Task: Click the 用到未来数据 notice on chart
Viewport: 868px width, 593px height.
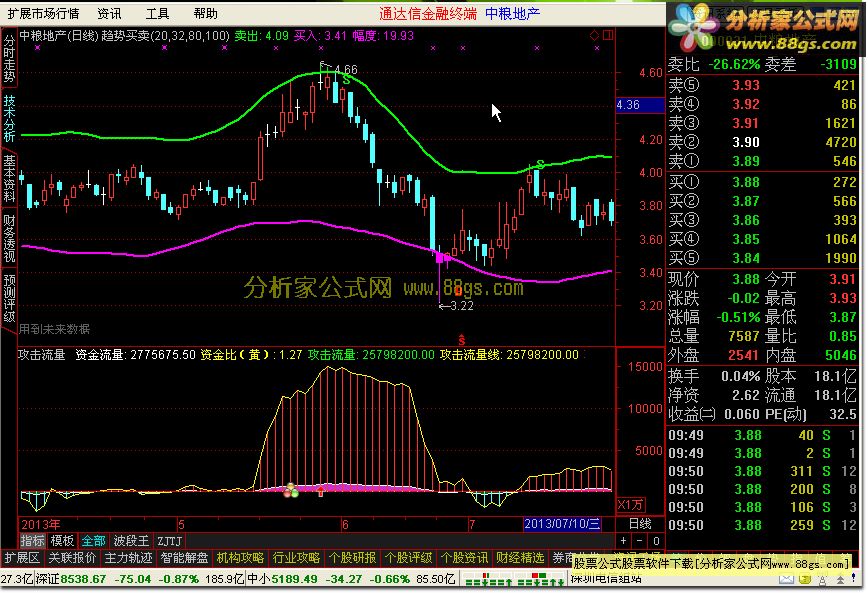Action: point(54,329)
